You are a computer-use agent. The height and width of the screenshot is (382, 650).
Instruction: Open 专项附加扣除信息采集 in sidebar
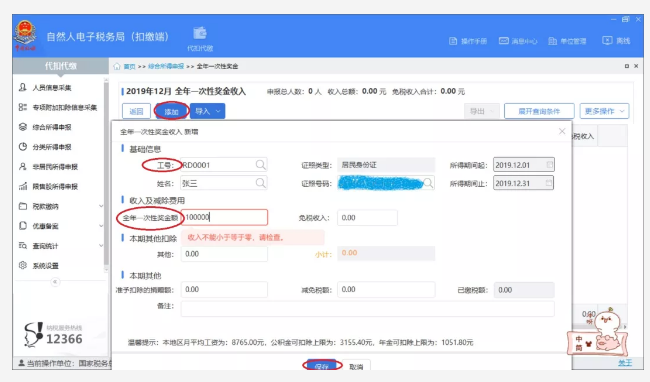pyautogui.click(x=58, y=107)
